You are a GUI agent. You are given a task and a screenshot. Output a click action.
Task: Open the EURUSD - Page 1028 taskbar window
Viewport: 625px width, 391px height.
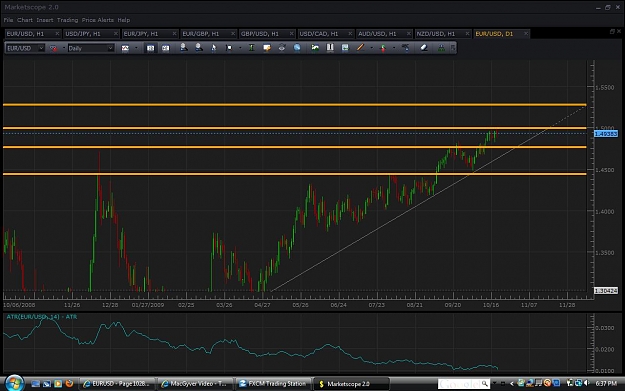[117, 384]
